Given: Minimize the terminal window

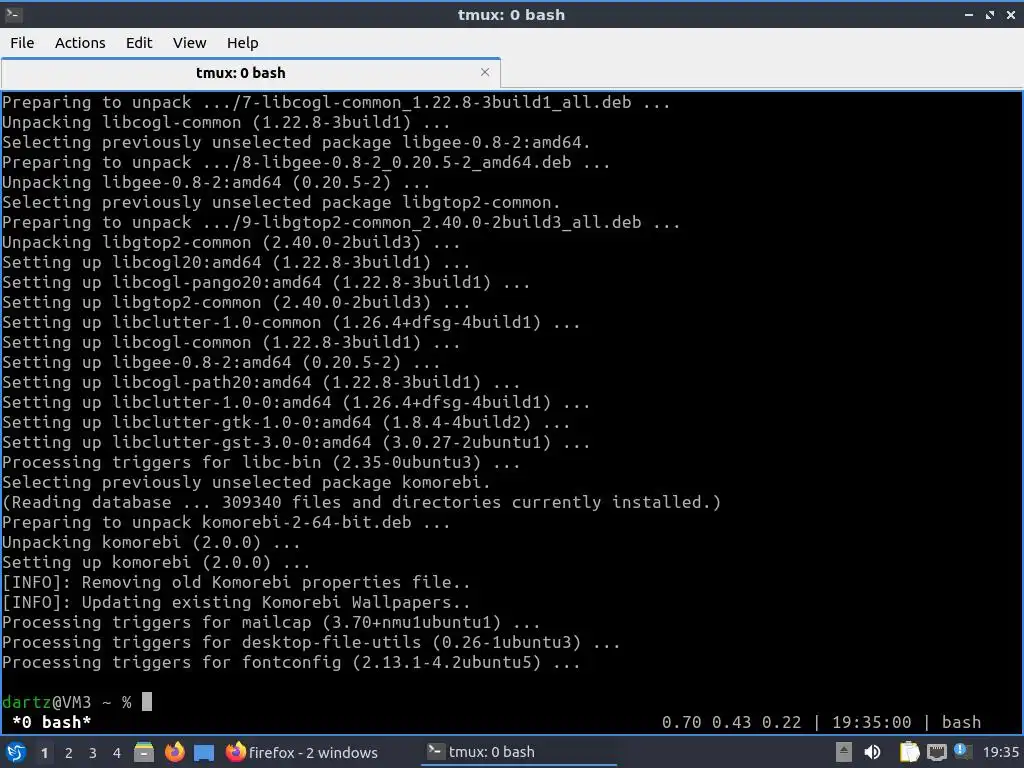Looking at the screenshot, I should (969, 14).
